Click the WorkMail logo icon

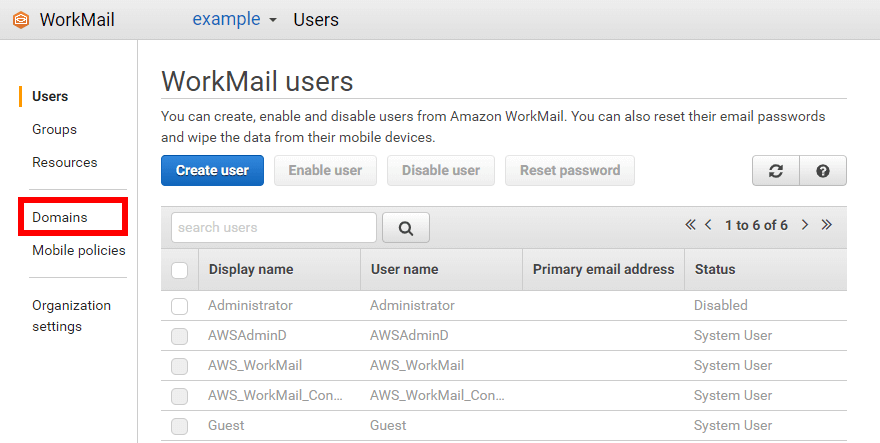[20, 20]
